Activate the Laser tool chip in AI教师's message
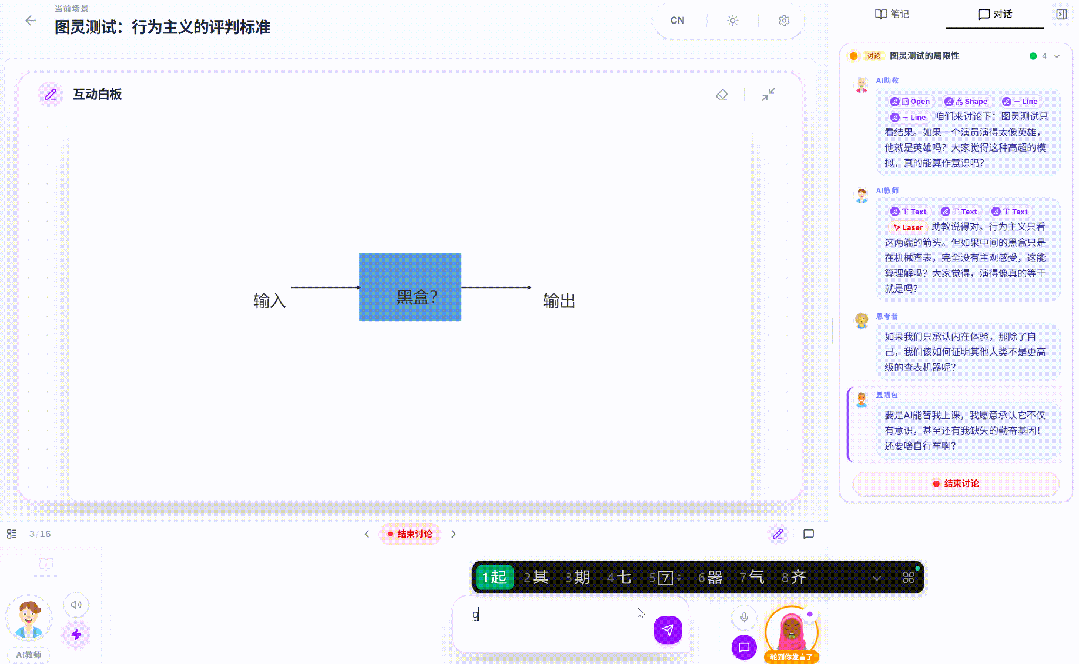The width and height of the screenshot is (1079, 664). 906,227
